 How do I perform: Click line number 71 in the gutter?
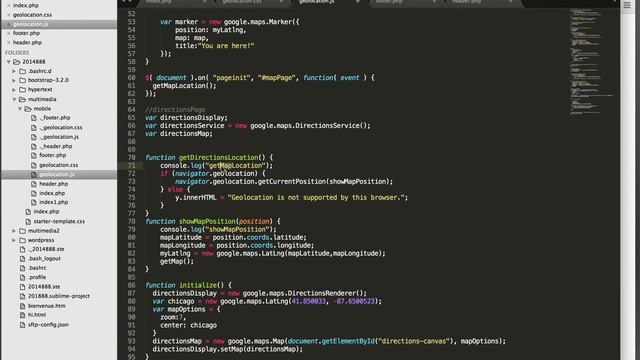(x=131, y=165)
